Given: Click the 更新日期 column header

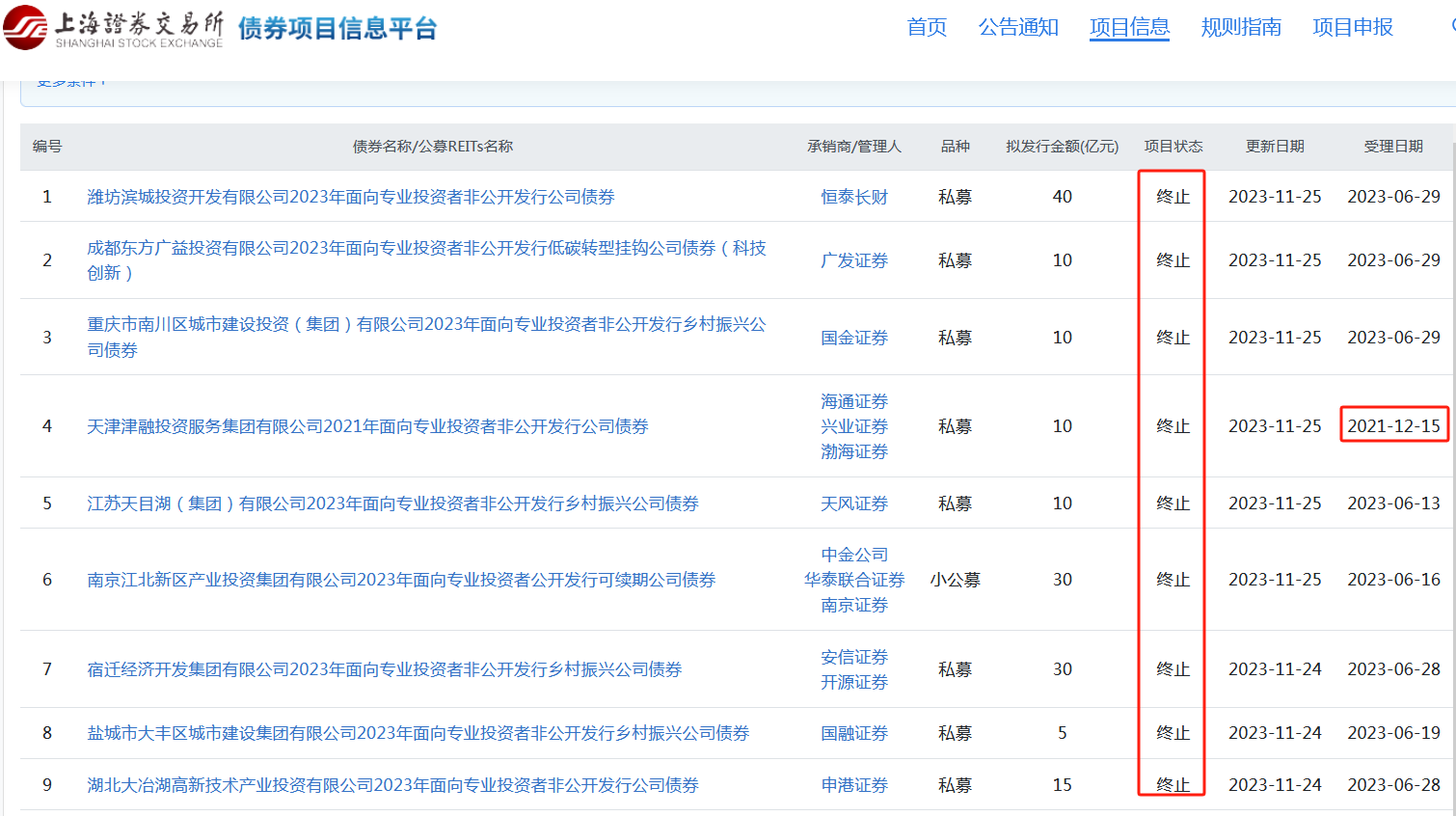Looking at the screenshot, I should pyautogui.click(x=1275, y=147).
